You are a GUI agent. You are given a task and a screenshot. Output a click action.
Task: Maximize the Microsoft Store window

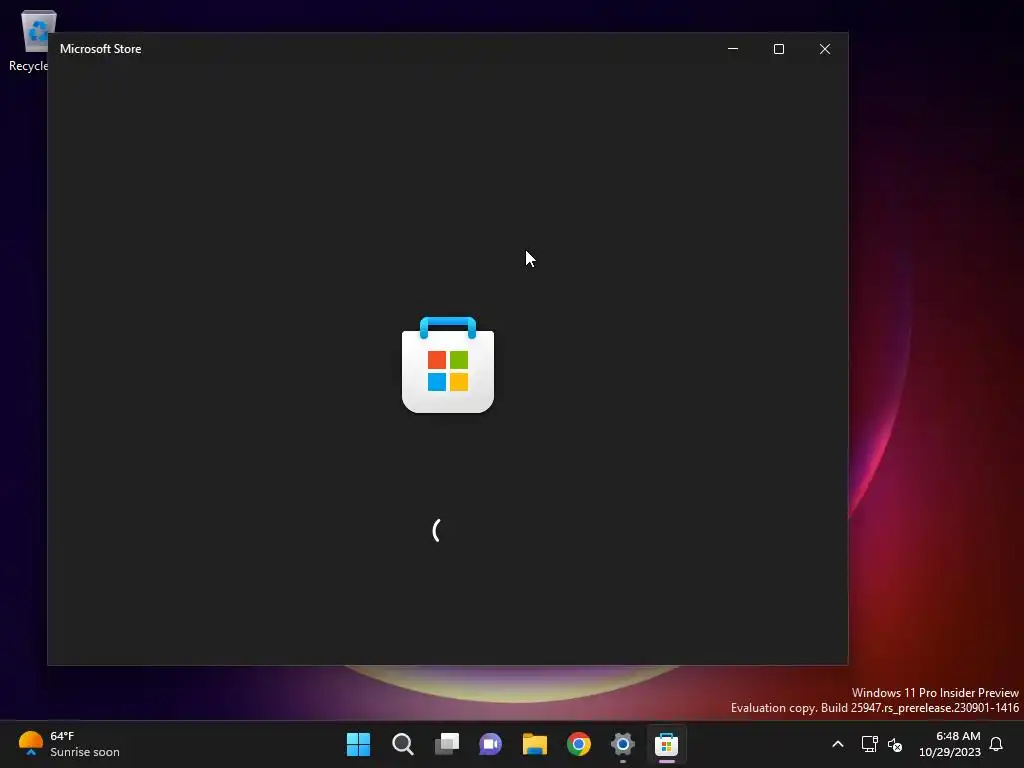[778, 49]
